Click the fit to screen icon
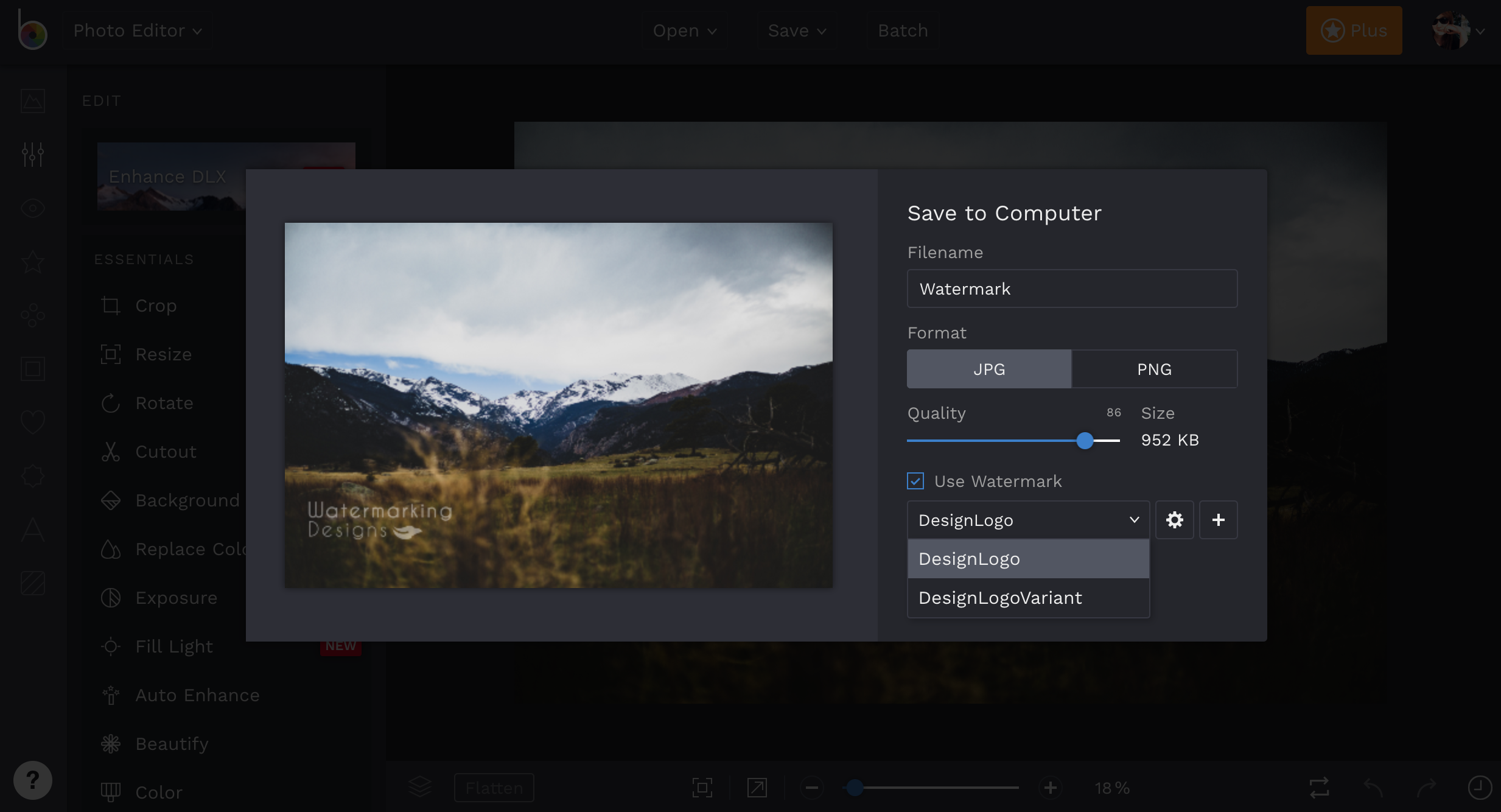Viewport: 1501px width, 812px height. pyautogui.click(x=702, y=788)
